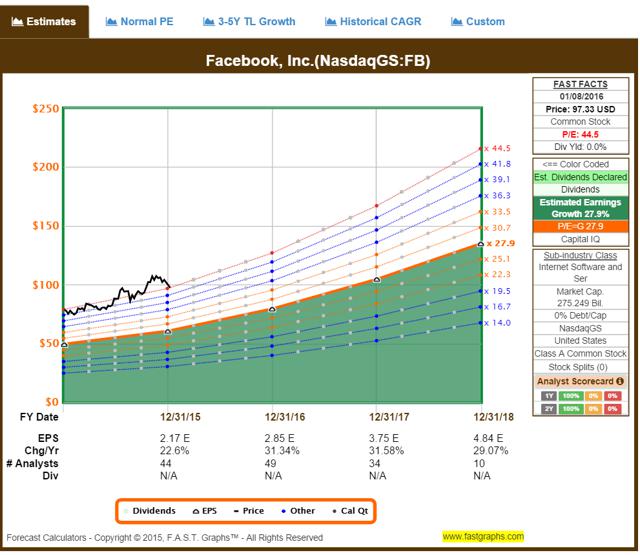Viewport: 640px width, 555px height.
Task: Open the www.fastgraphs.com link
Action: click(x=483, y=536)
